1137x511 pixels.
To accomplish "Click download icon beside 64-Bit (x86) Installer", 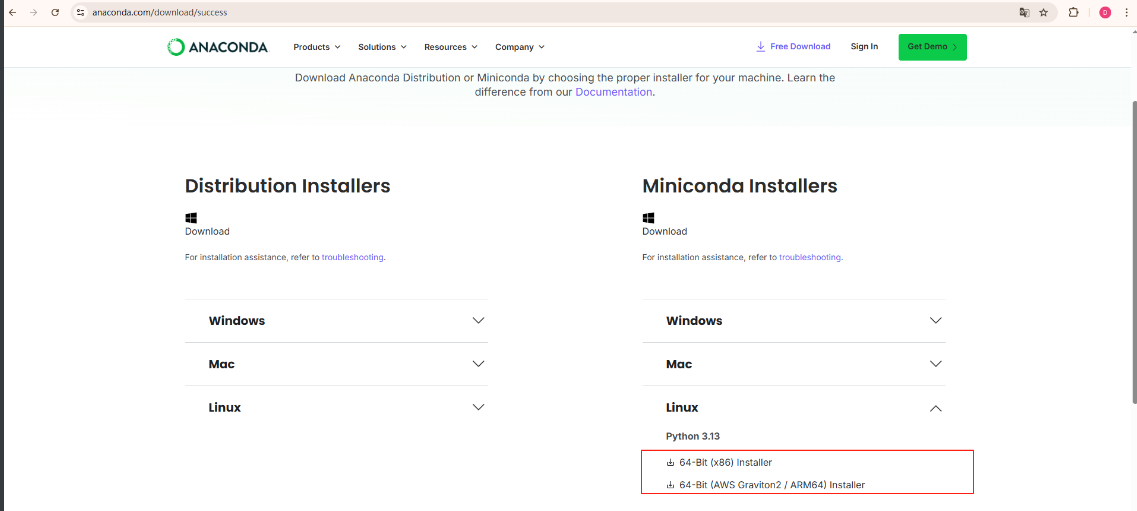I will pyautogui.click(x=670, y=462).
